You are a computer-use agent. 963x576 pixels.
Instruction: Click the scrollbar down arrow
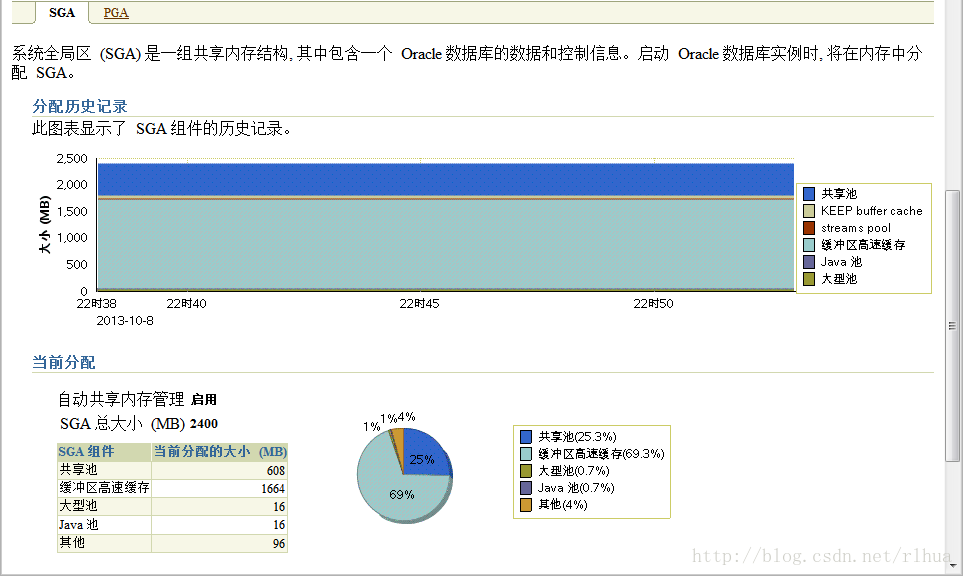pyautogui.click(x=953, y=566)
